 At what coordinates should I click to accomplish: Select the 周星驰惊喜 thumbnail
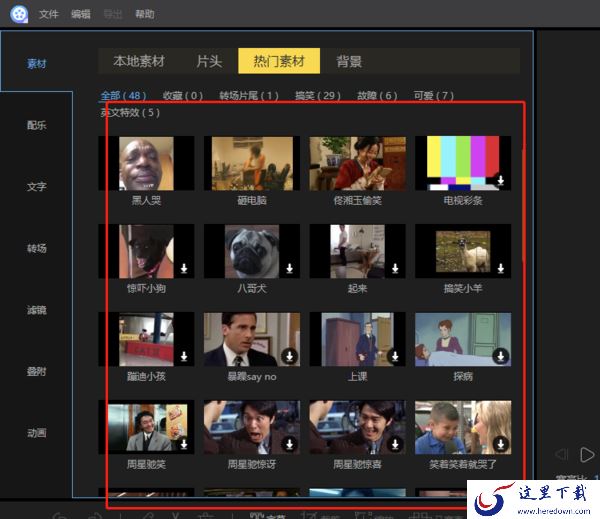tap(357, 428)
